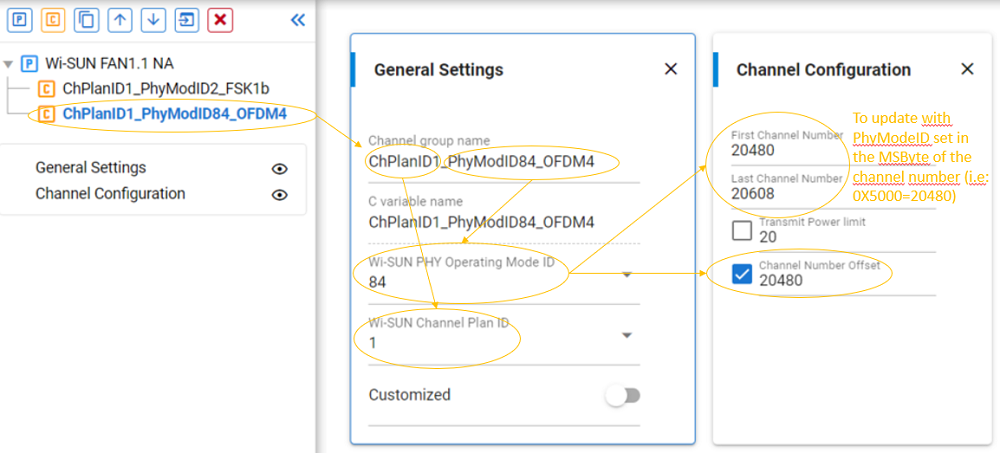The image size is (1000, 453).
Task: Collapse the sidebar with double chevron
Action: [298, 20]
